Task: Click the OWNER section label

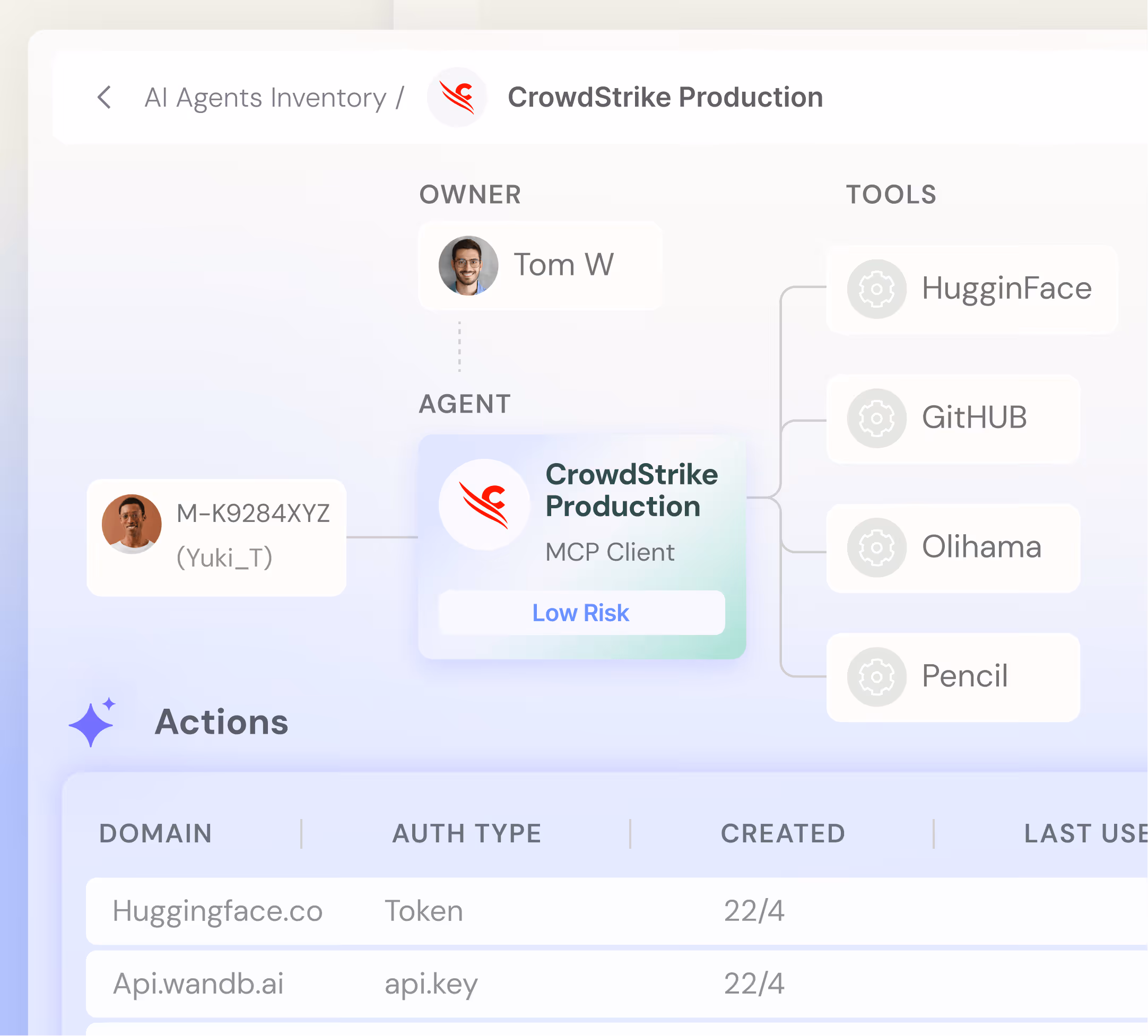Action: (470, 195)
